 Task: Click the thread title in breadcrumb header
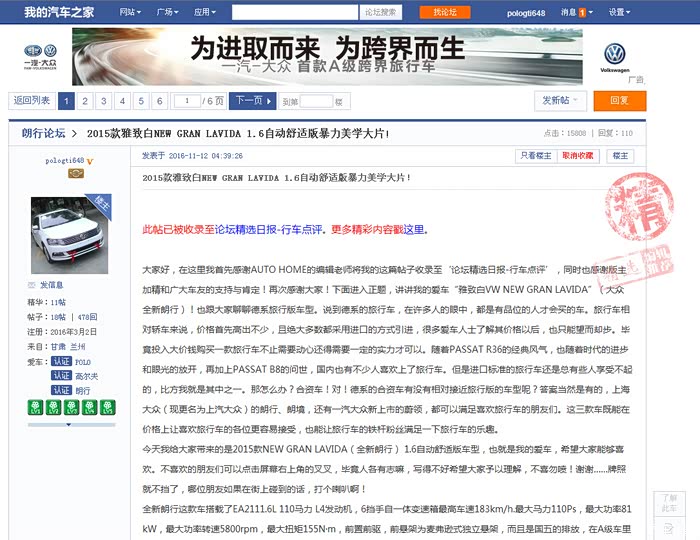click(x=238, y=133)
